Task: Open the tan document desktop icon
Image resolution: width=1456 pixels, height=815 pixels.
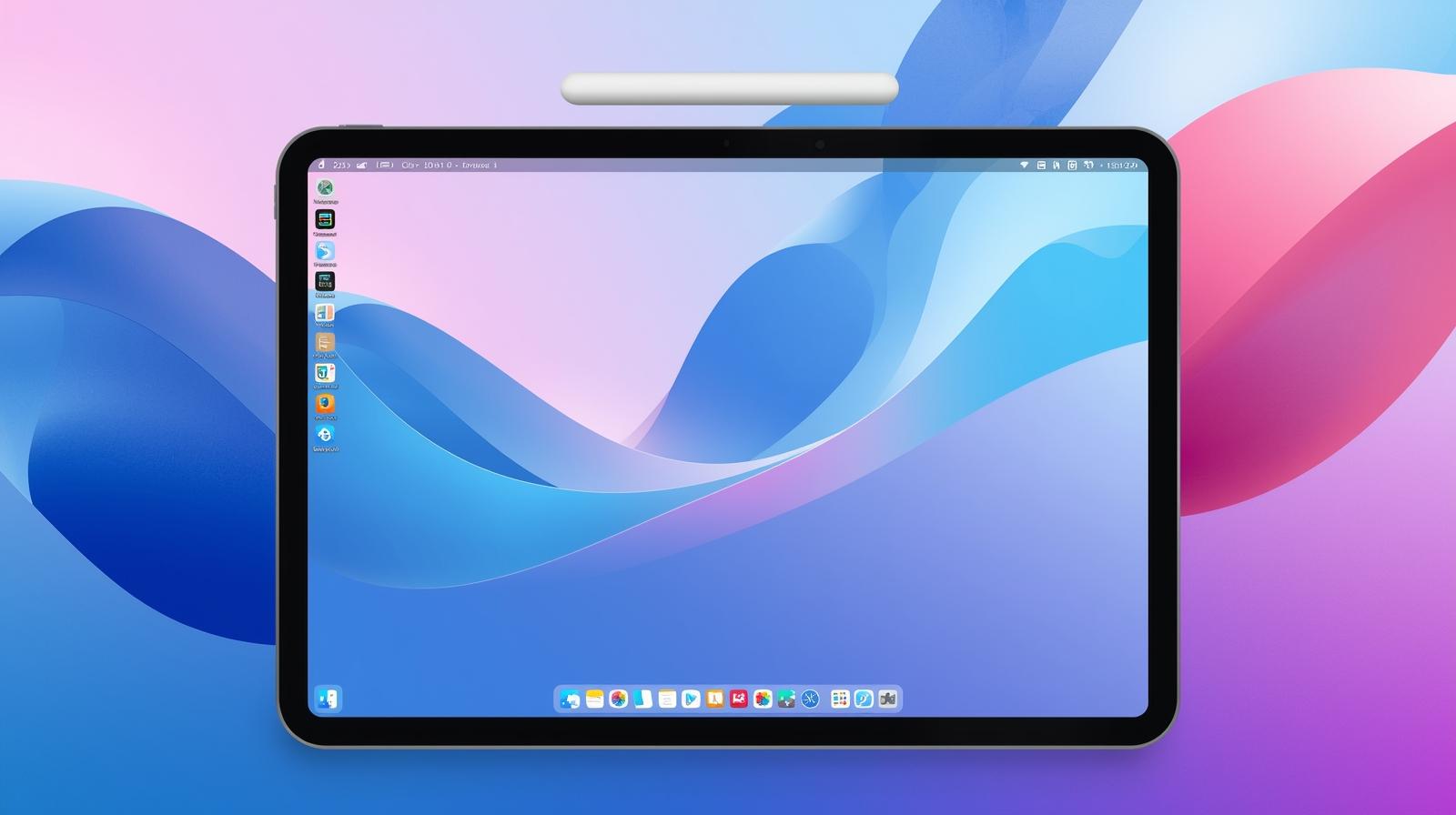Action: click(325, 342)
